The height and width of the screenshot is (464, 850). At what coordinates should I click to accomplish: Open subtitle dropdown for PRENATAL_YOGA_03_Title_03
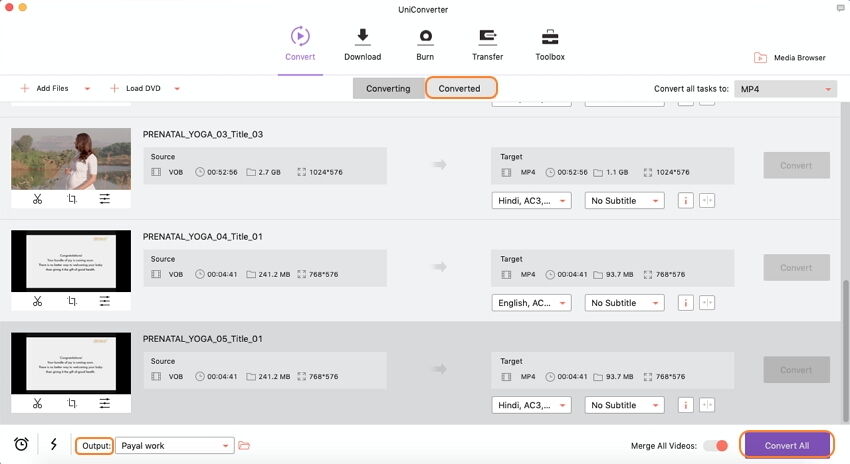[x=624, y=201]
